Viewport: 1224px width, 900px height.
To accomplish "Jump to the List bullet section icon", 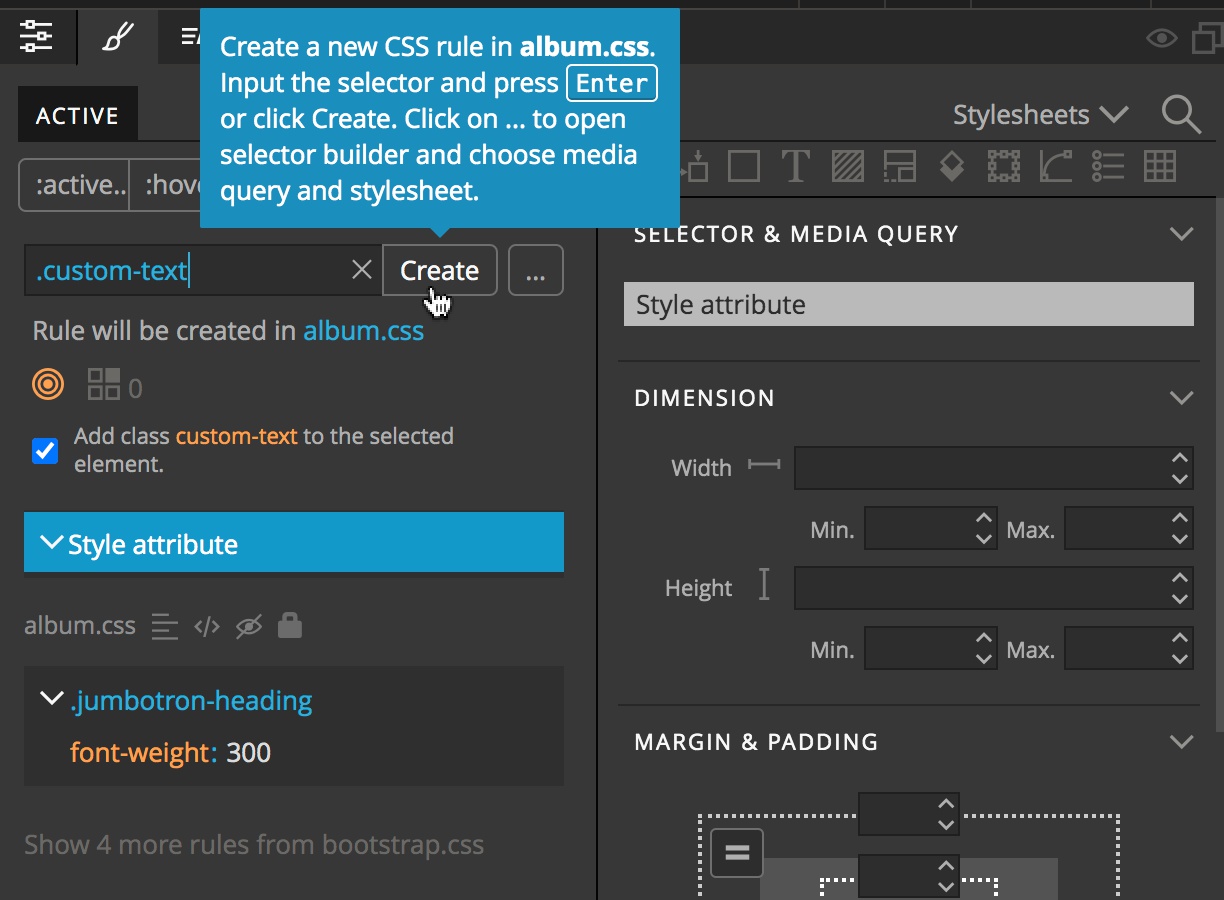I will point(1107,166).
